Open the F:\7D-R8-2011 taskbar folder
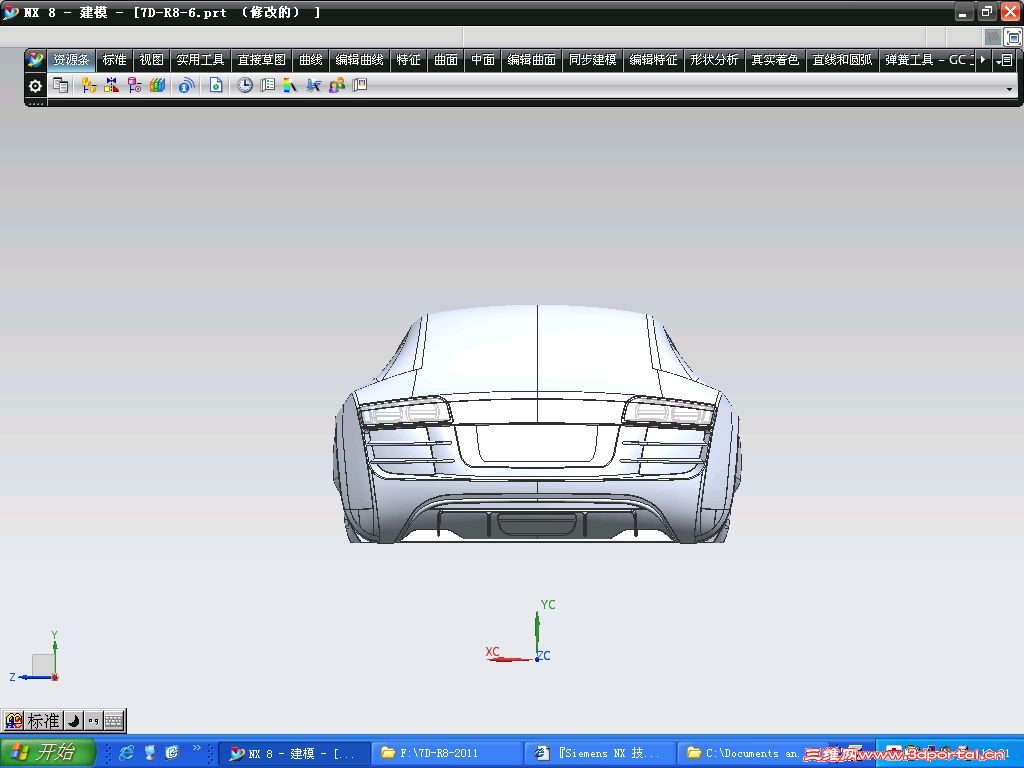Screen dimensions: 1024x768 tap(447, 754)
